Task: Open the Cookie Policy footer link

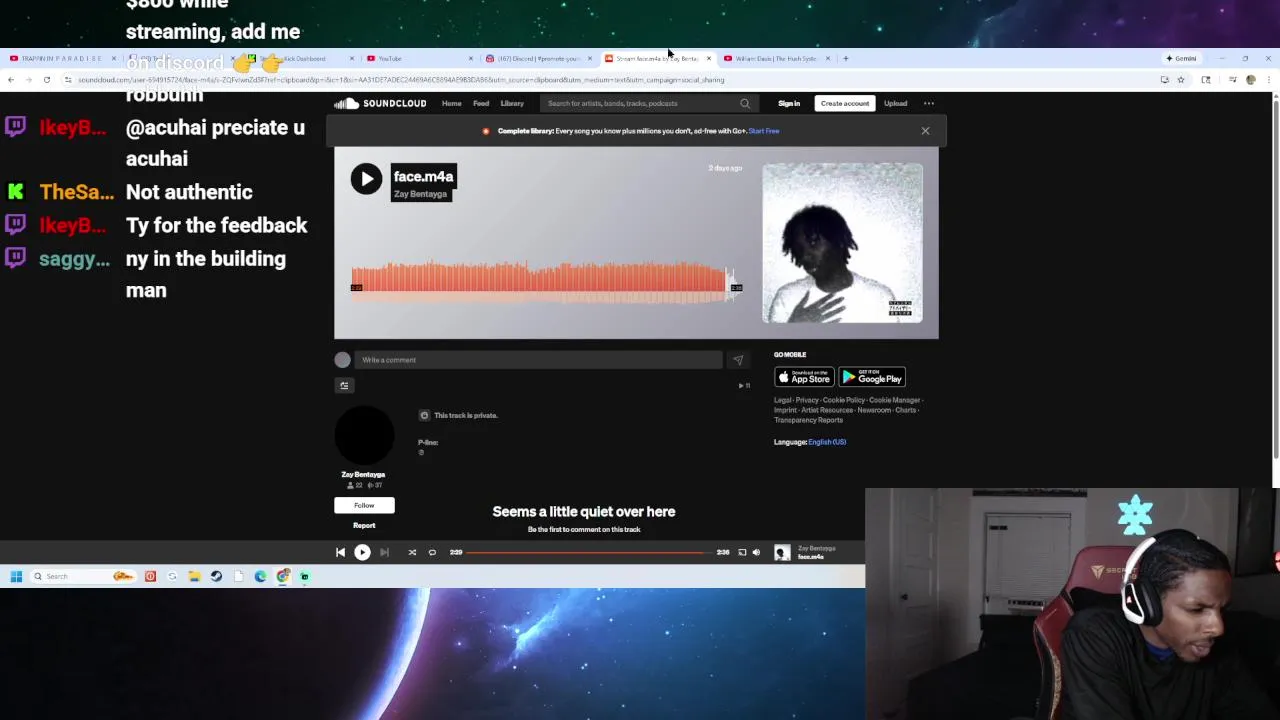Action: 844,400
